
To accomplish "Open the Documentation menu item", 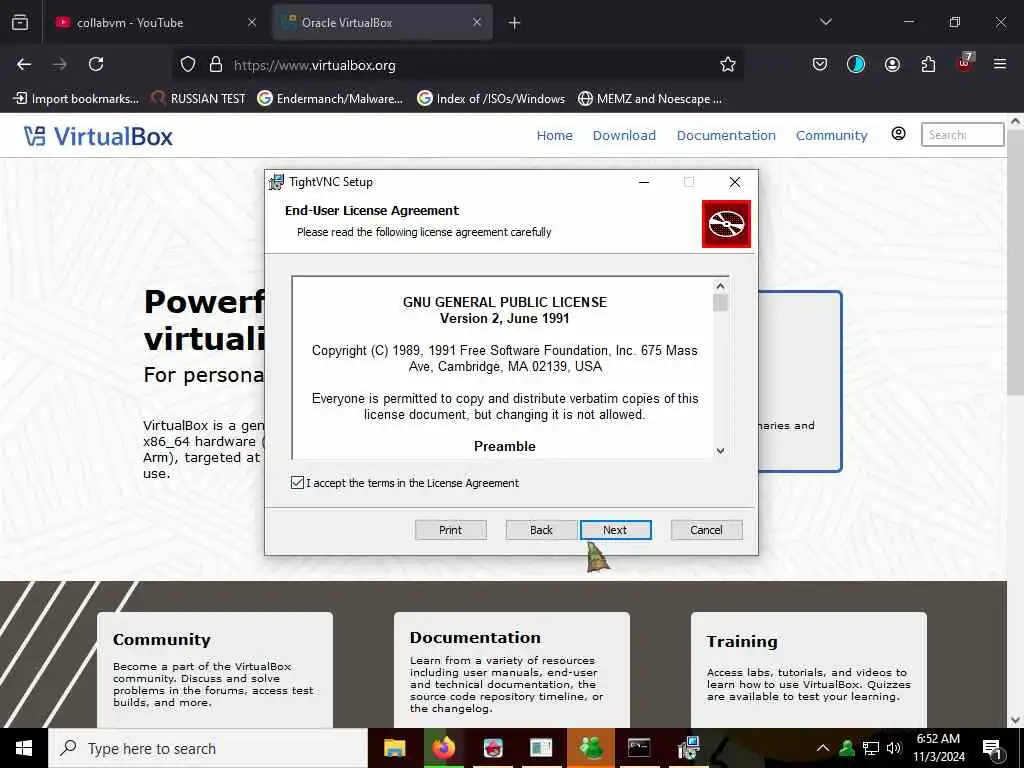I will (726, 135).
